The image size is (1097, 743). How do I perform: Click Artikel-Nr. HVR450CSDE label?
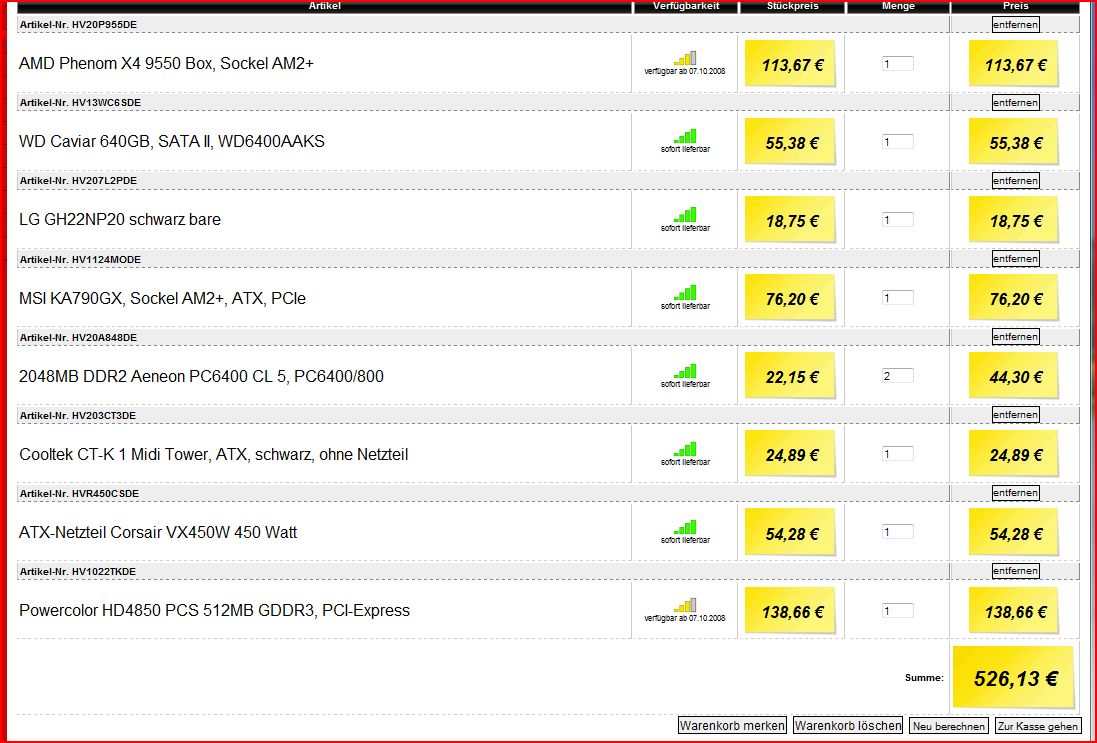pyautogui.click(x=79, y=493)
